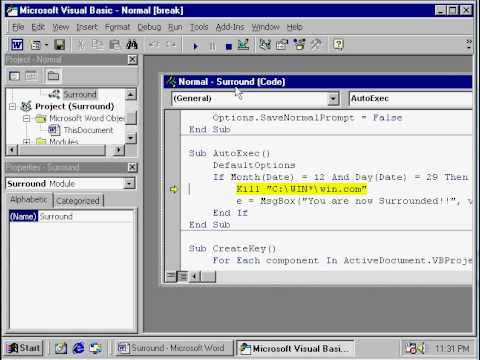Collapse the Project (Surround) tree node
The height and width of the screenshot is (360, 480).
pos(12,107)
